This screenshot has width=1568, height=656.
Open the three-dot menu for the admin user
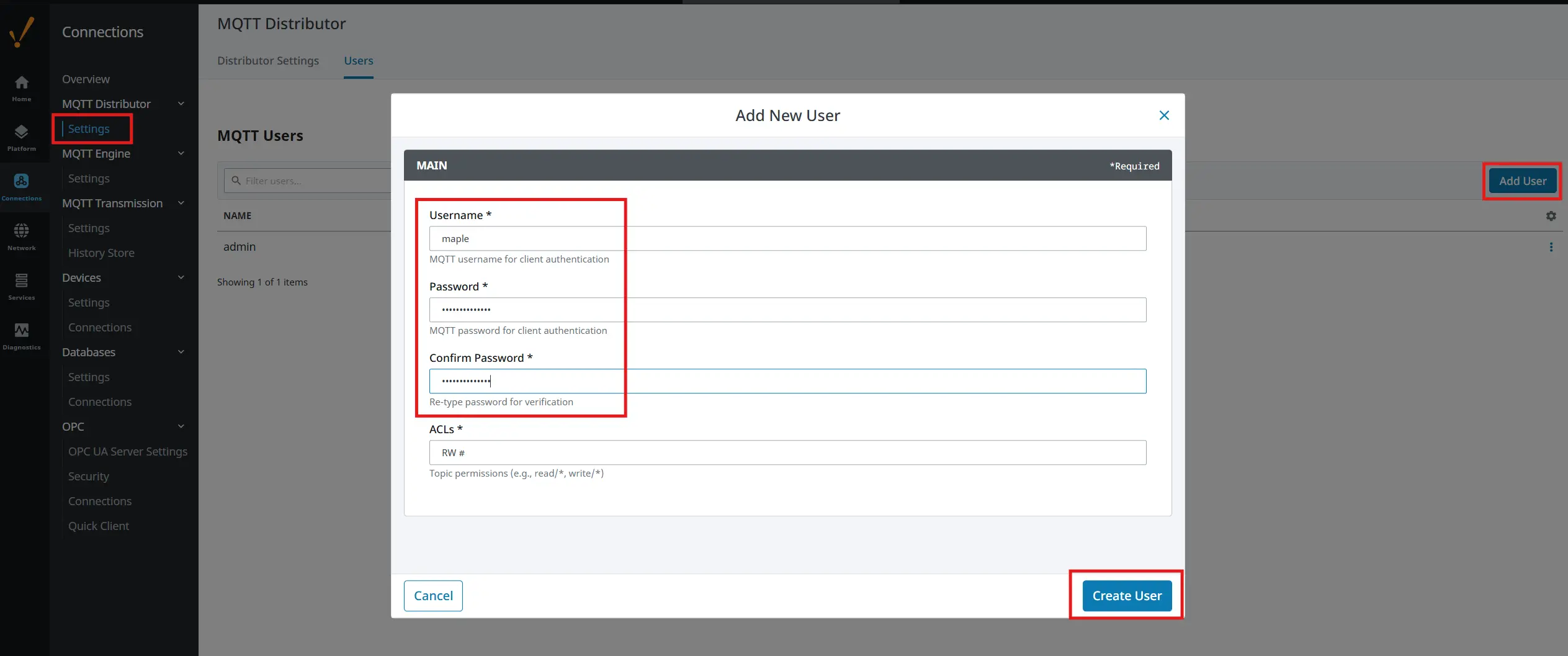pyautogui.click(x=1551, y=246)
